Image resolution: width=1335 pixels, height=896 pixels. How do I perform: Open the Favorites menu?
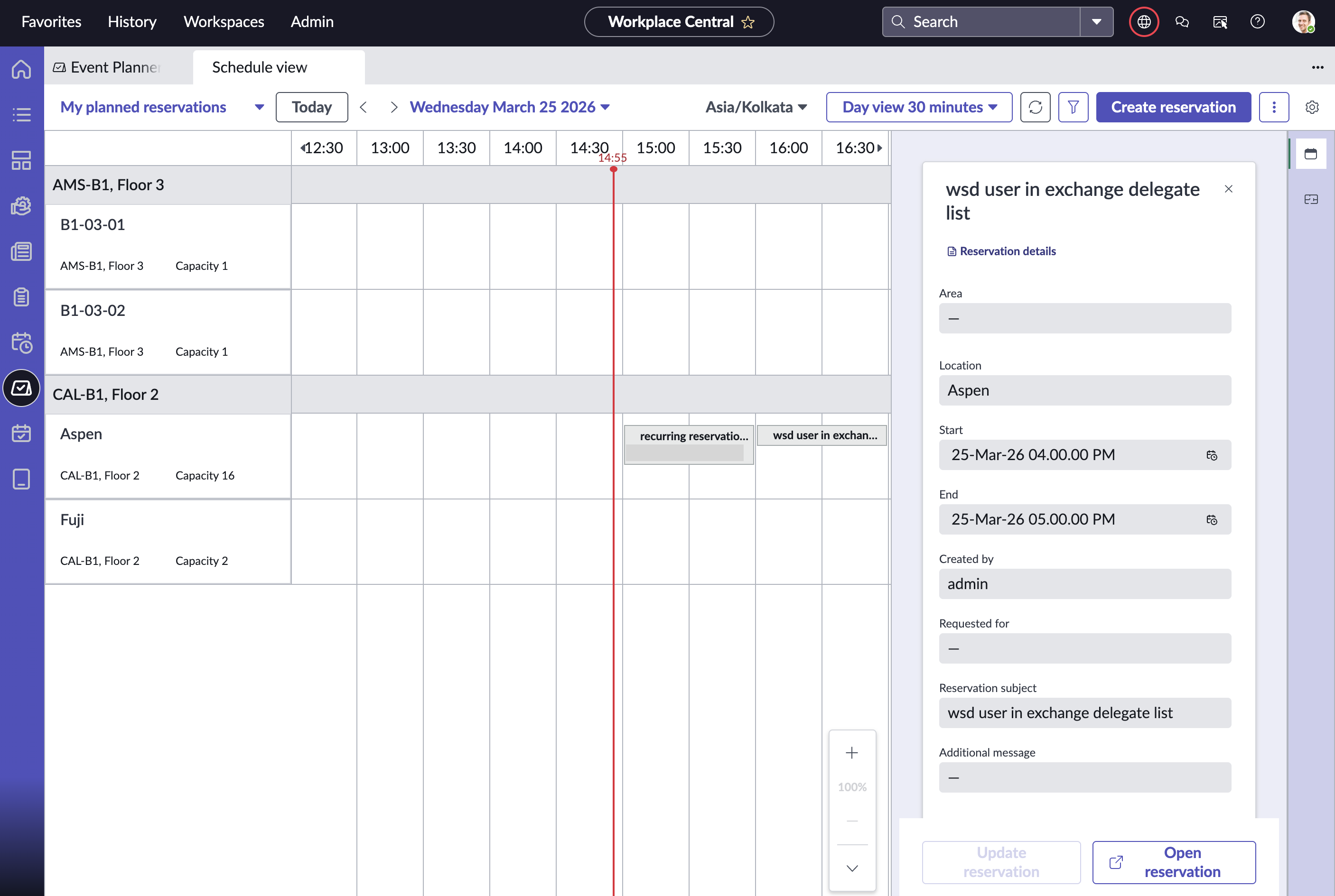tap(51, 22)
